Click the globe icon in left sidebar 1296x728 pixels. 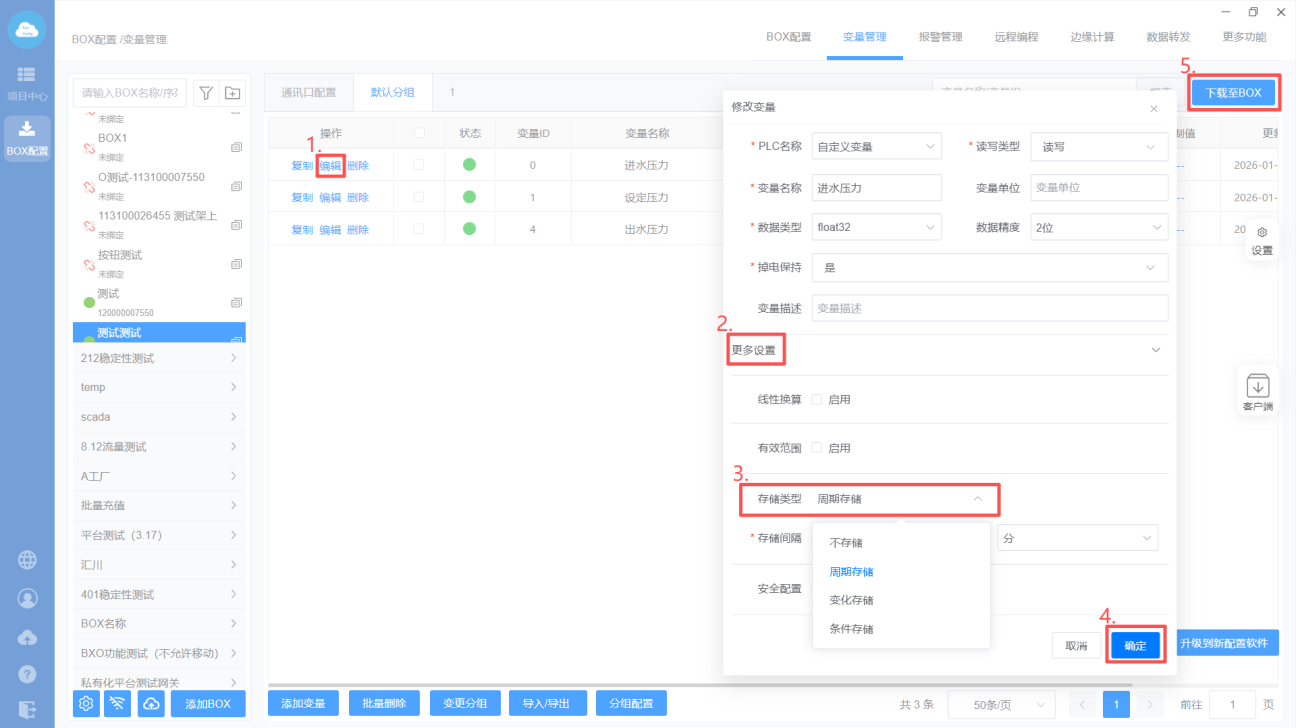click(27, 560)
